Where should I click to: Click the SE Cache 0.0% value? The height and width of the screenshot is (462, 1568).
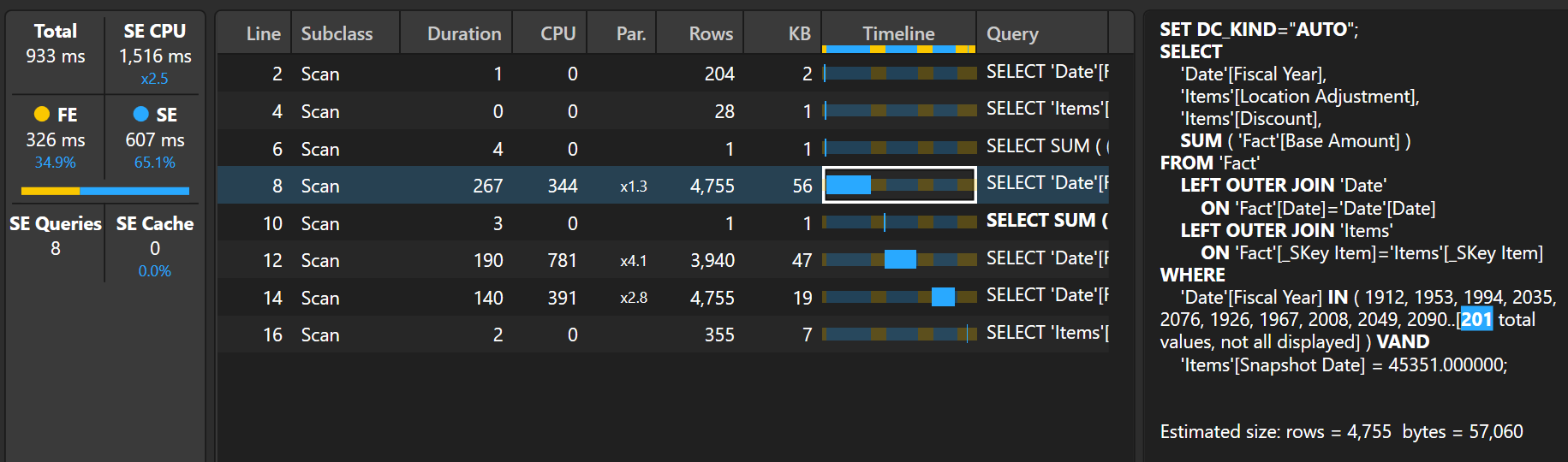point(154,271)
